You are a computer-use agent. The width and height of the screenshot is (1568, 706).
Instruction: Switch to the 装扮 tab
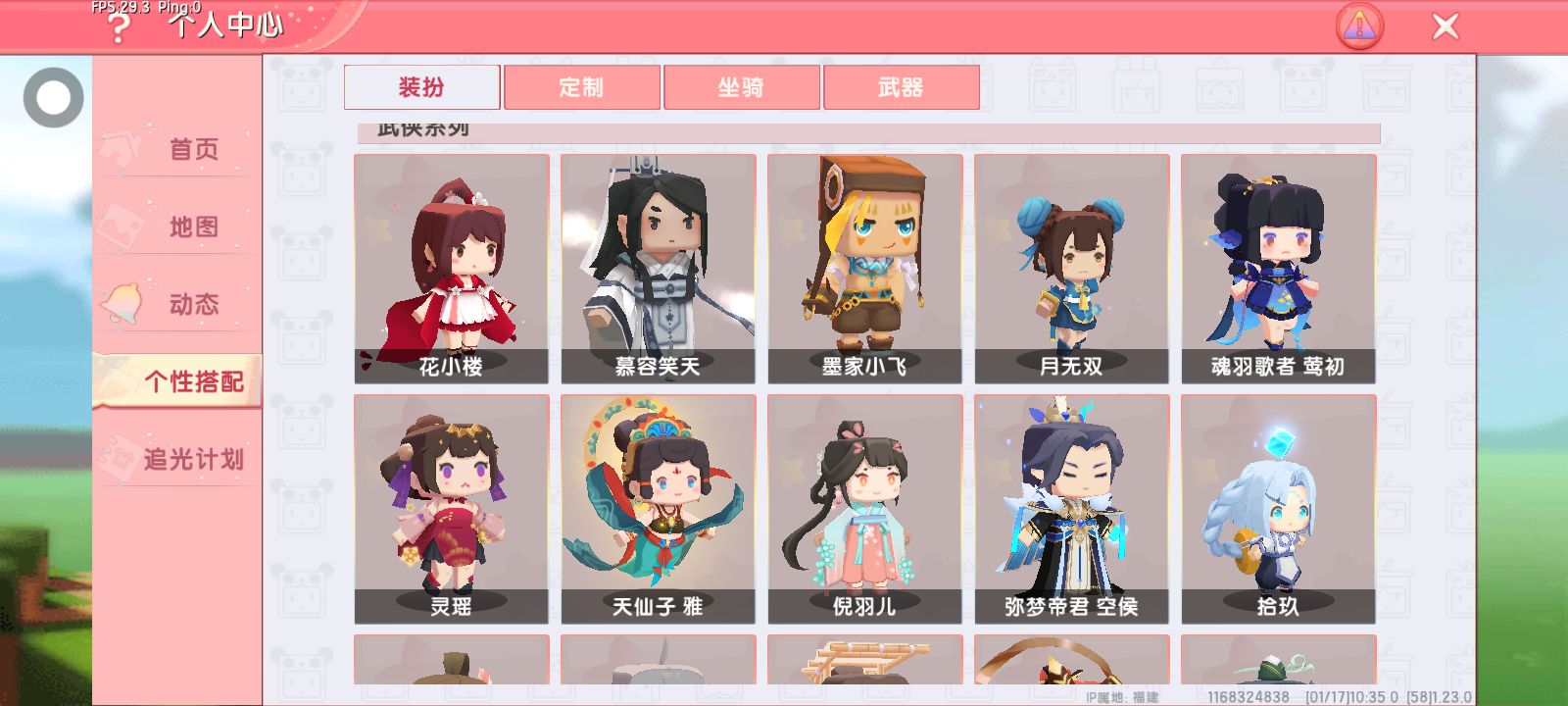point(421,87)
